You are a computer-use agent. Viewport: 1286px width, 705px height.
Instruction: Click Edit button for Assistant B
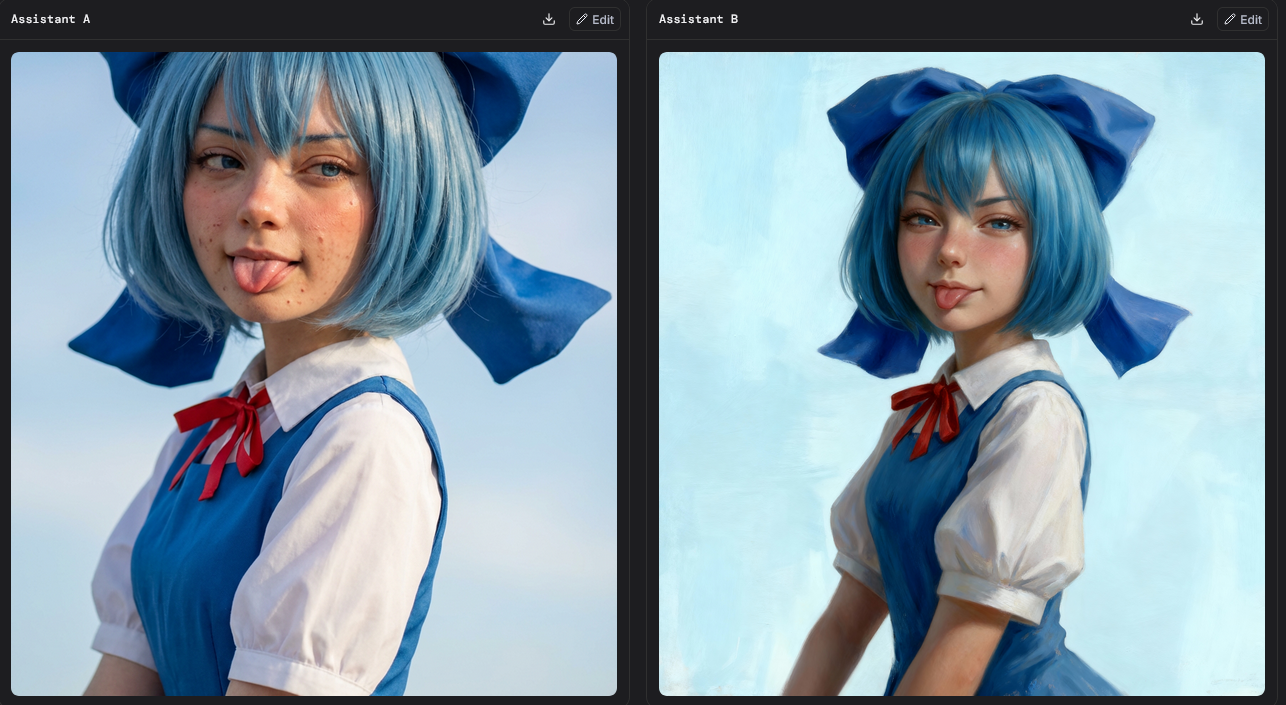click(1243, 19)
